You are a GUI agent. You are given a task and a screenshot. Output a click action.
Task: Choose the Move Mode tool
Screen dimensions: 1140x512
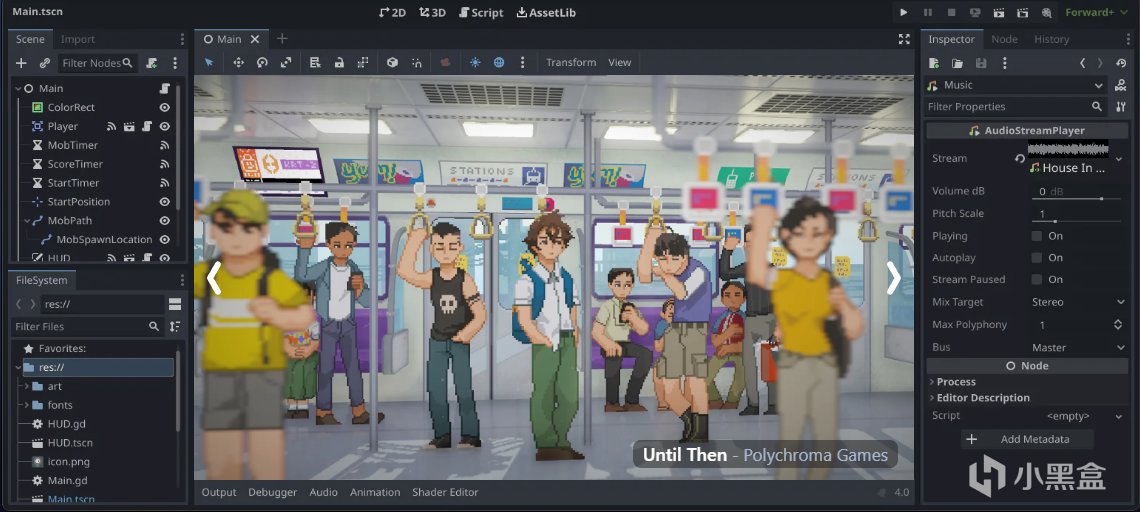tap(238, 63)
